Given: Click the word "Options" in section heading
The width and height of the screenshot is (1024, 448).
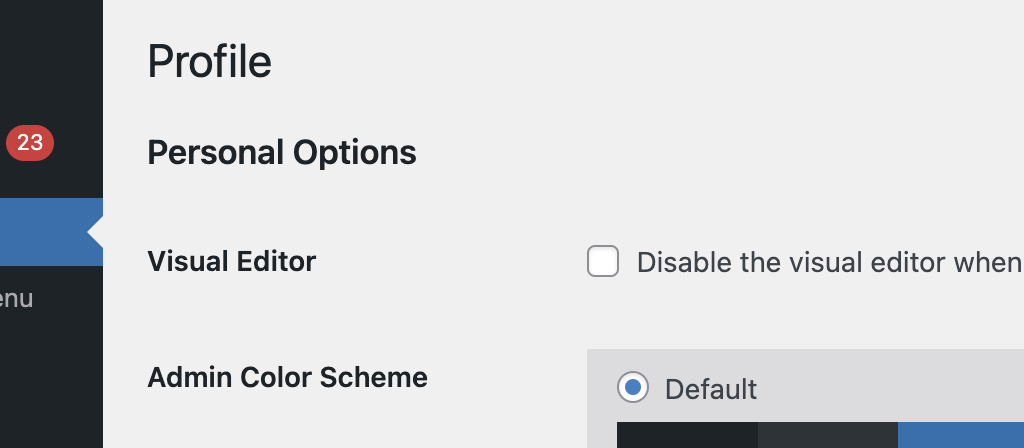Looking at the screenshot, I should click(355, 153).
